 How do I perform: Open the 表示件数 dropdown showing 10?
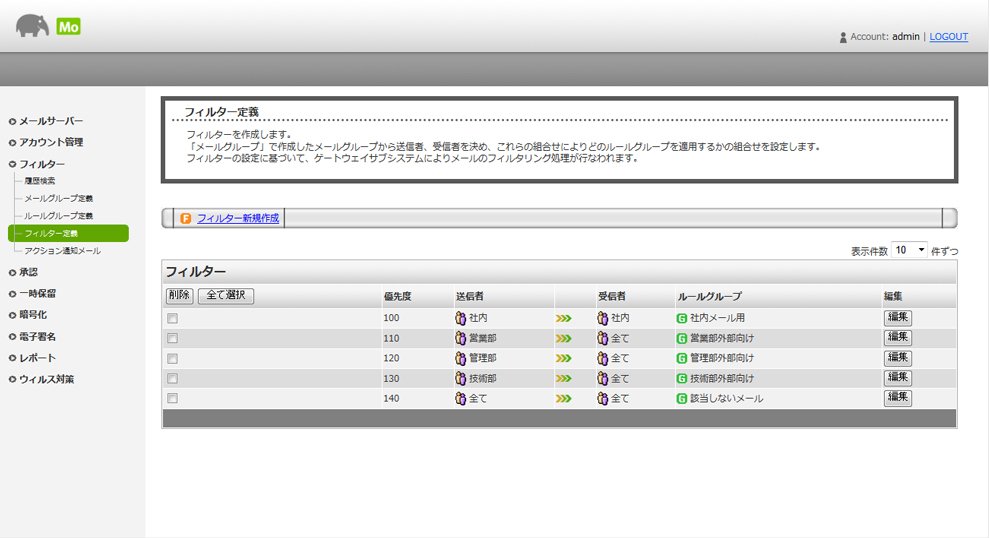pyautogui.click(x=909, y=250)
